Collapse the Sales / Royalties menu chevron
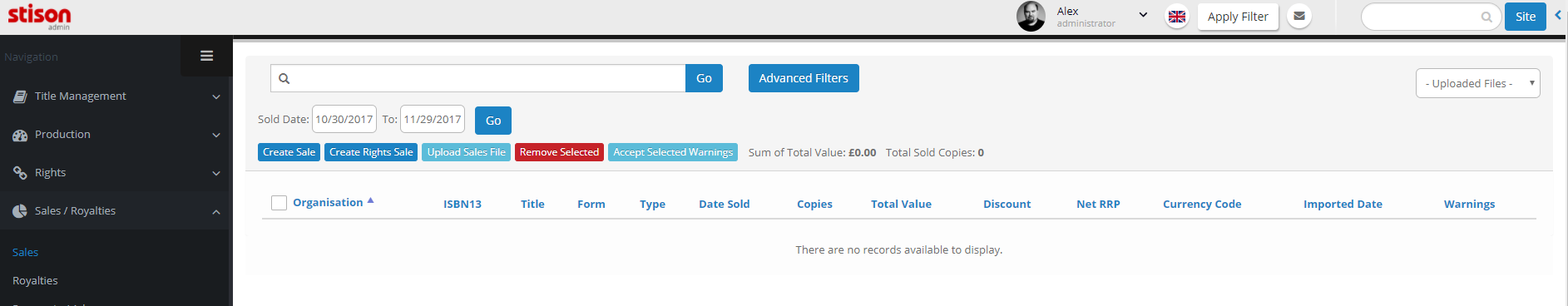Screen dimensions: 1568x306 coord(216,212)
